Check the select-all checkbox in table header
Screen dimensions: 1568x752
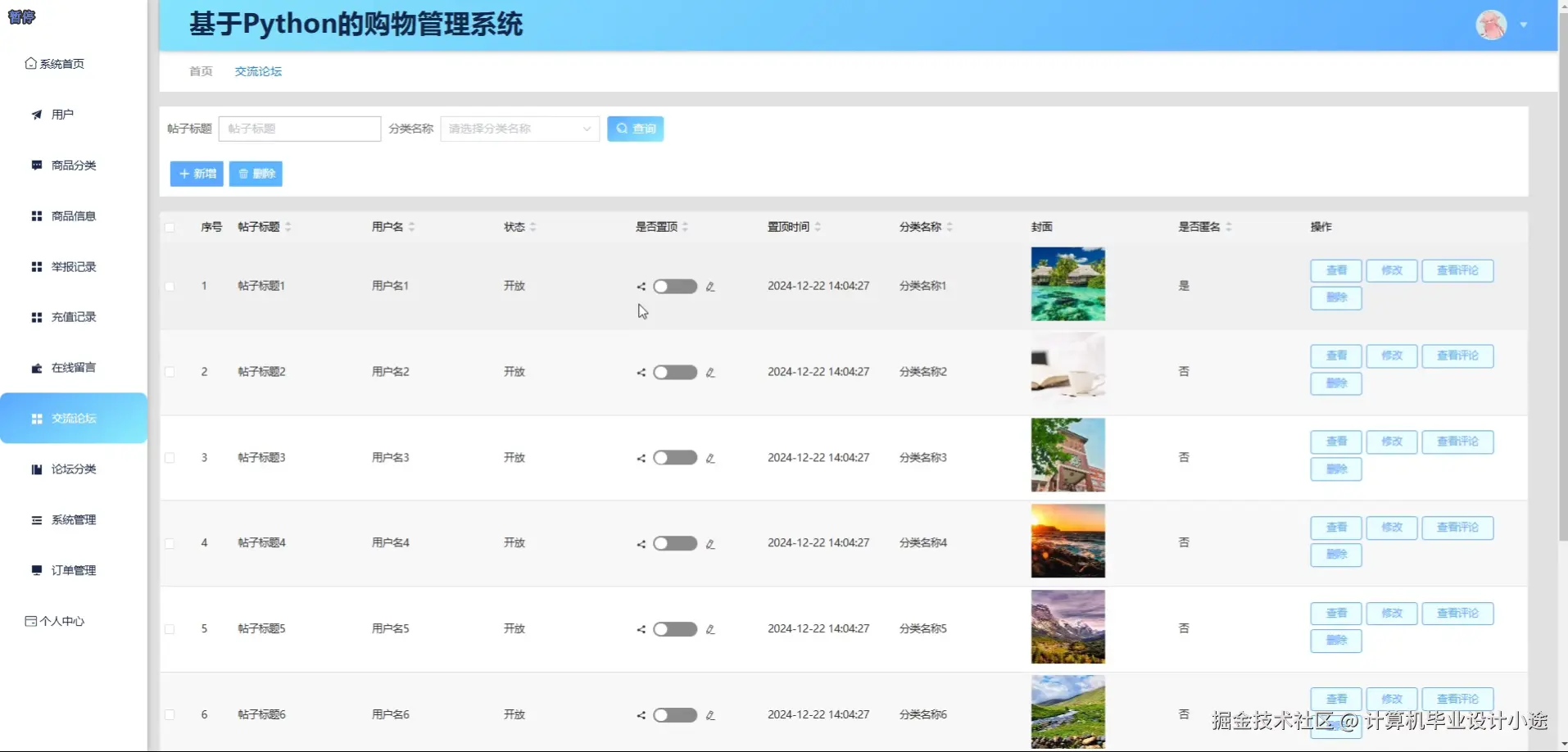(x=170, y=228)
